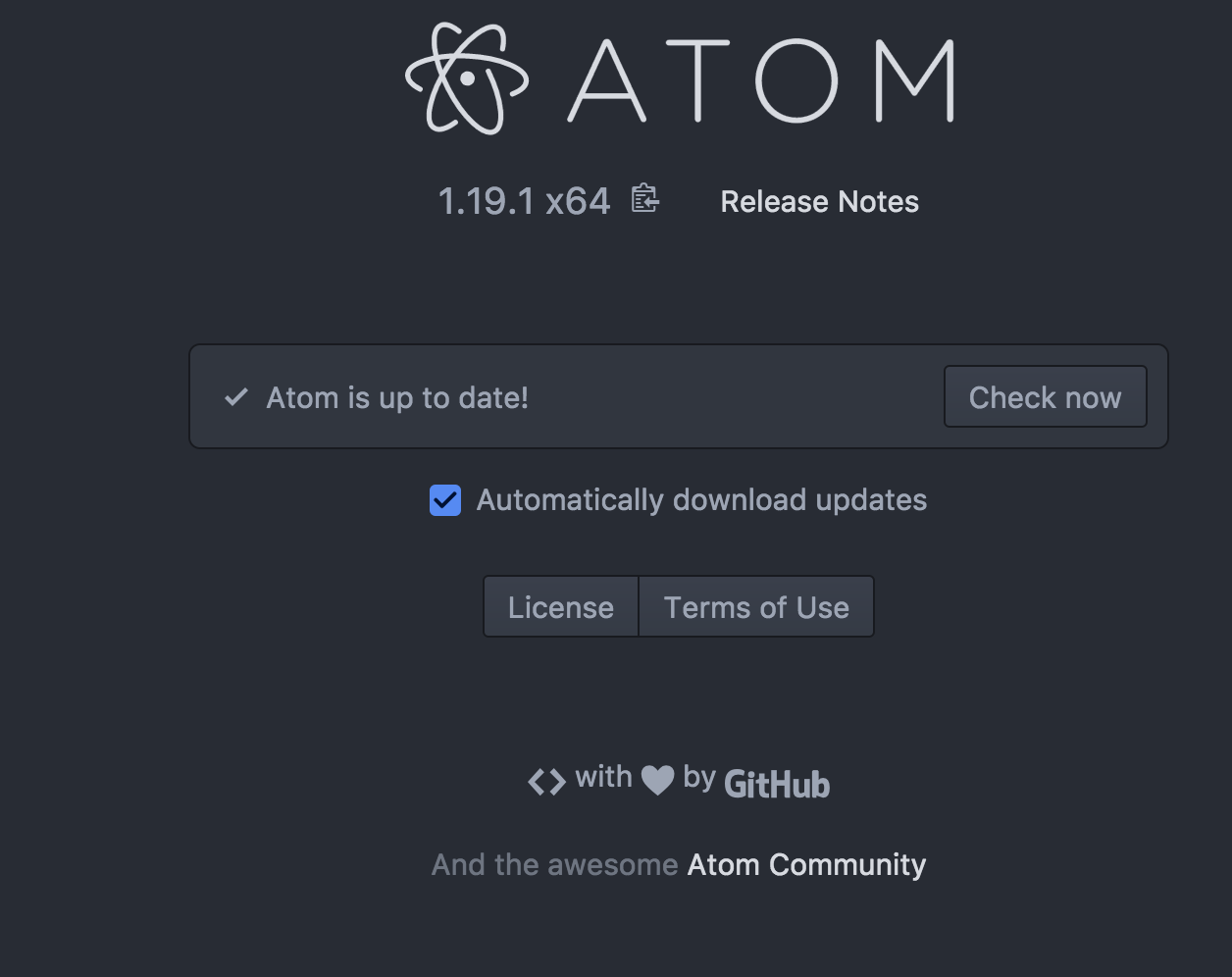The image size is (1232, 977).
Task: Click the blue checkbox's checkmark glyph
Action: coord(444,500)
